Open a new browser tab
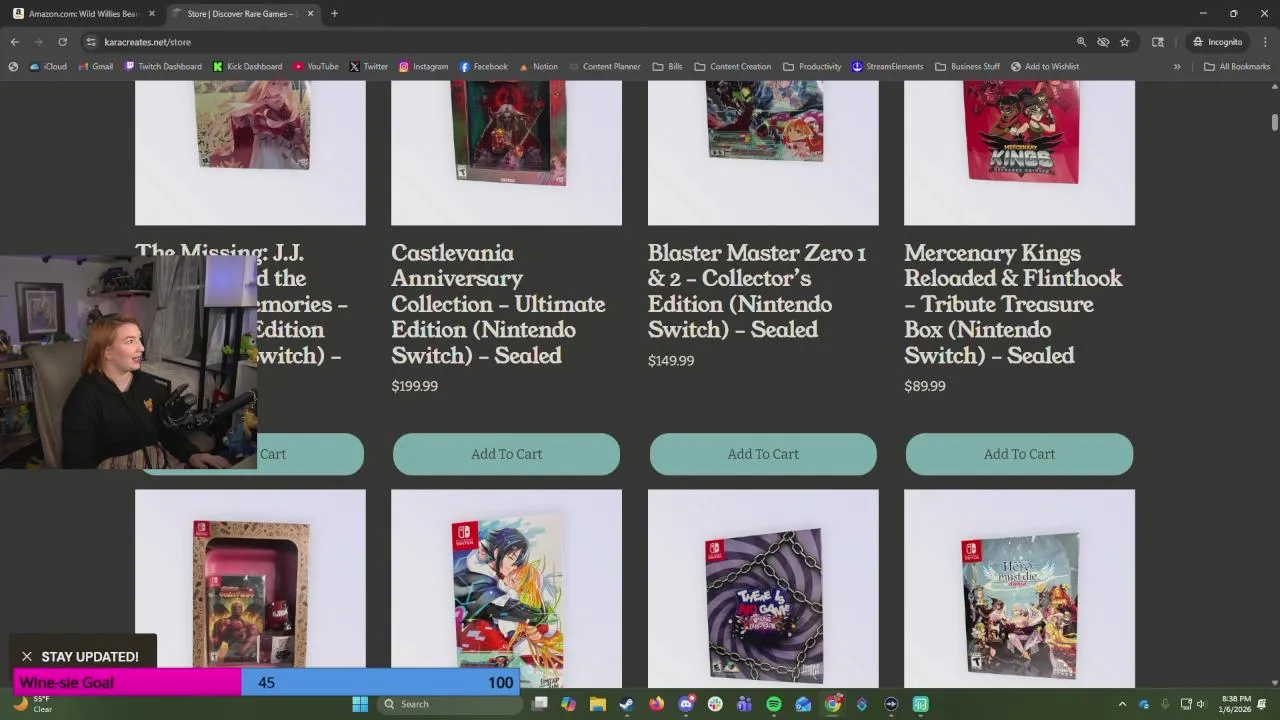This screenshot has height=720, width=1280. pos(334,14)
